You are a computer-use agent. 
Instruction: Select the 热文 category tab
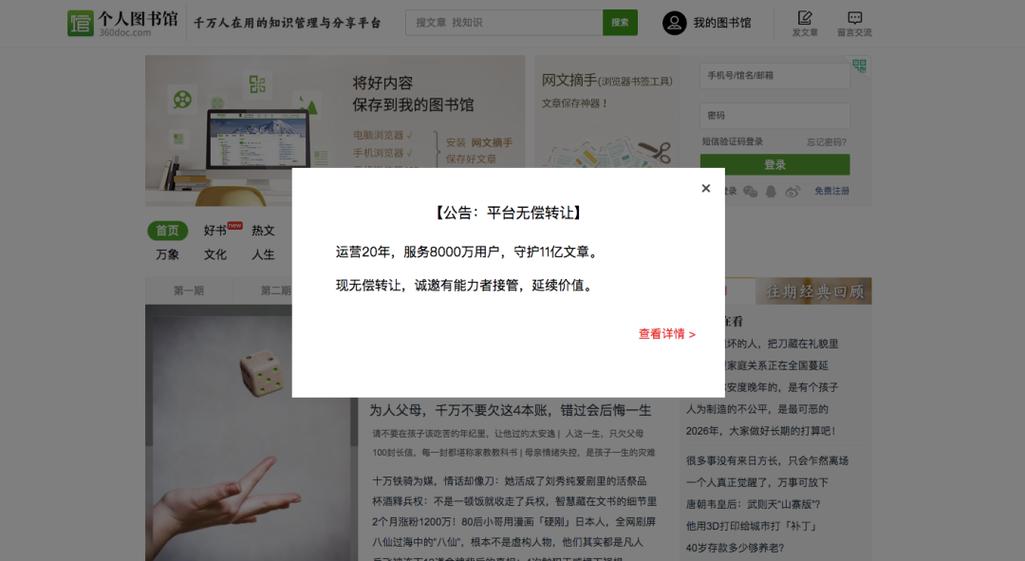[263, 230]
